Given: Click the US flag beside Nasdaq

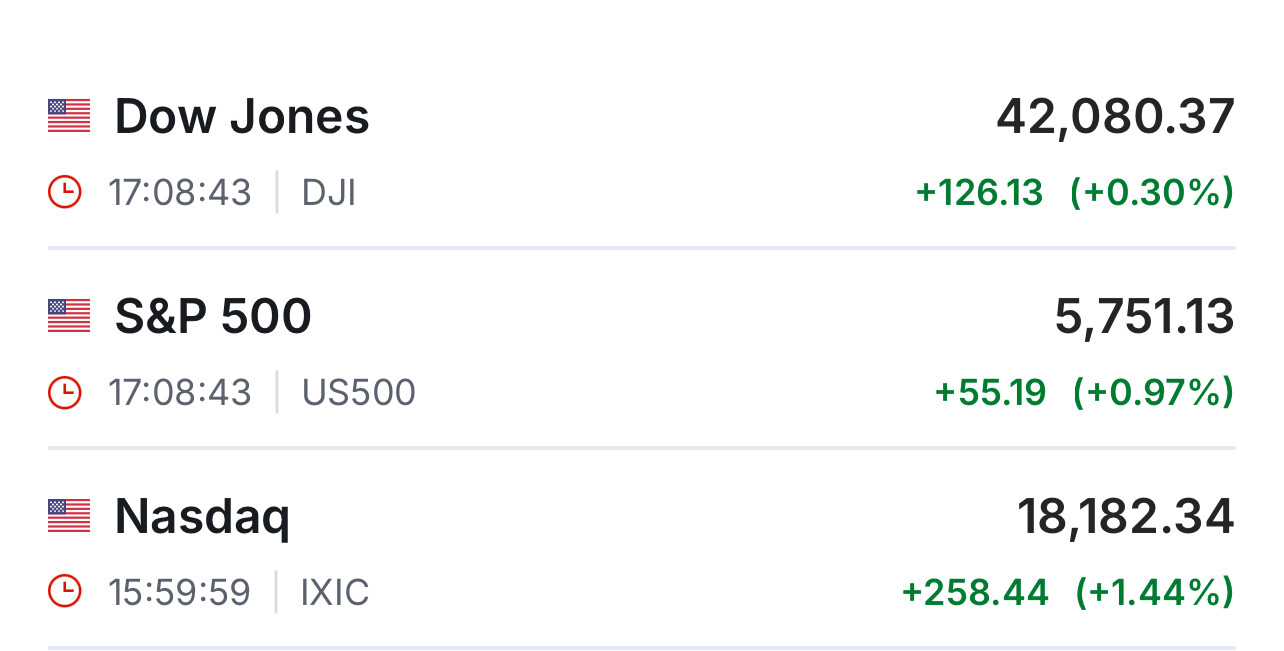Looking at the screenshot, I should click(69, 516).
